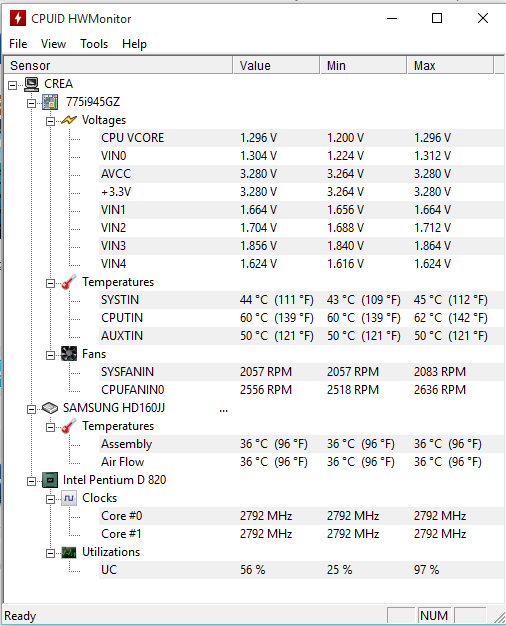Collapse the motherboard Temperatures section

coord(50,283)
